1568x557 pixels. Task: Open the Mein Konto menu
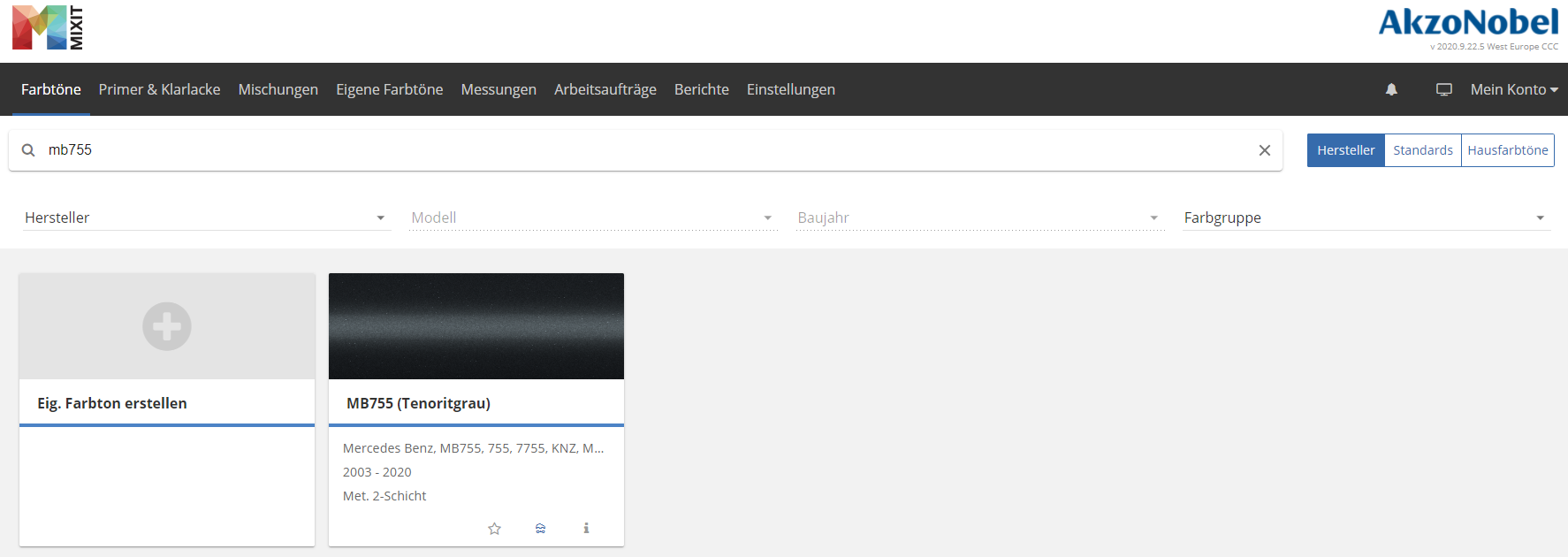coord(1514,89)
